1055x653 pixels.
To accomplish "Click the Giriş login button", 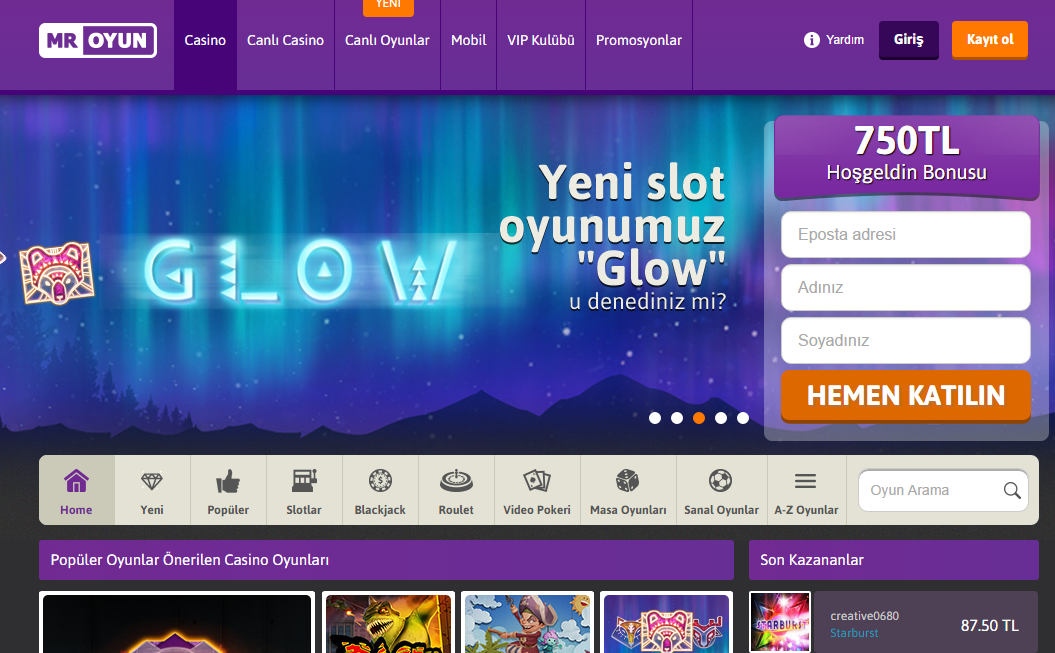I will tap(908, 40).
